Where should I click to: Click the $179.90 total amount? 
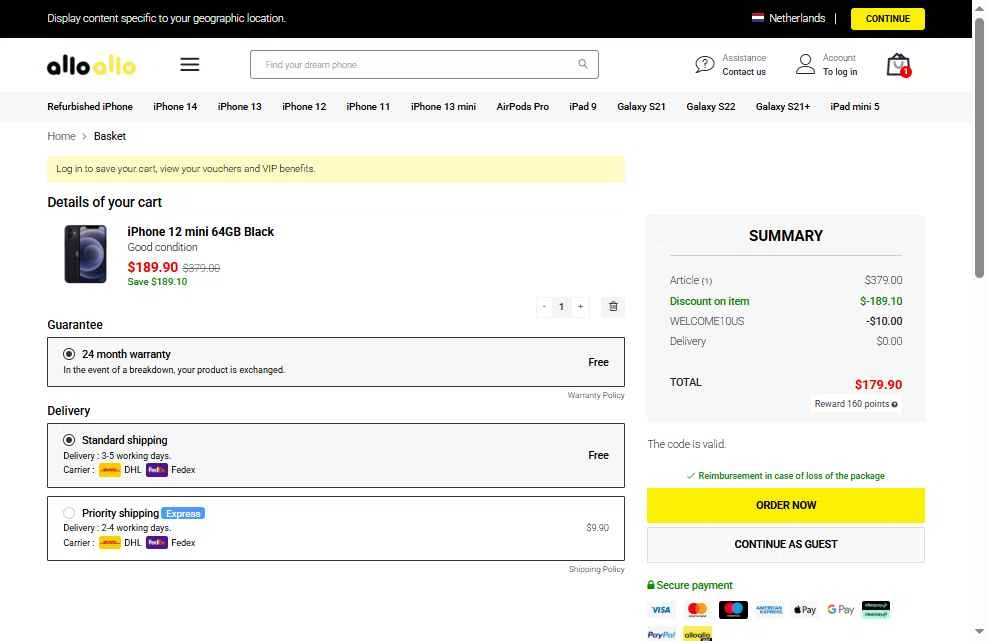click(x=878, y=384)
